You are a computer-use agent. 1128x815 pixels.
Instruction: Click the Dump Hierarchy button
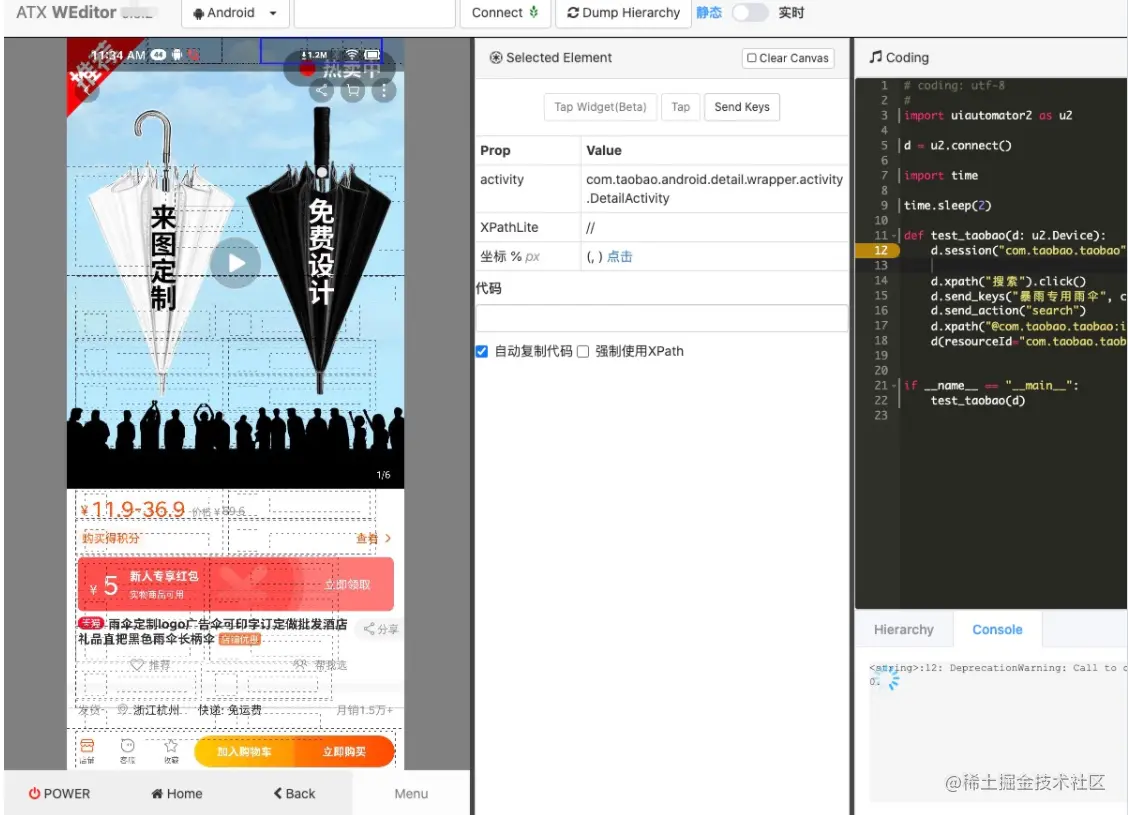(x=623, y=13)
